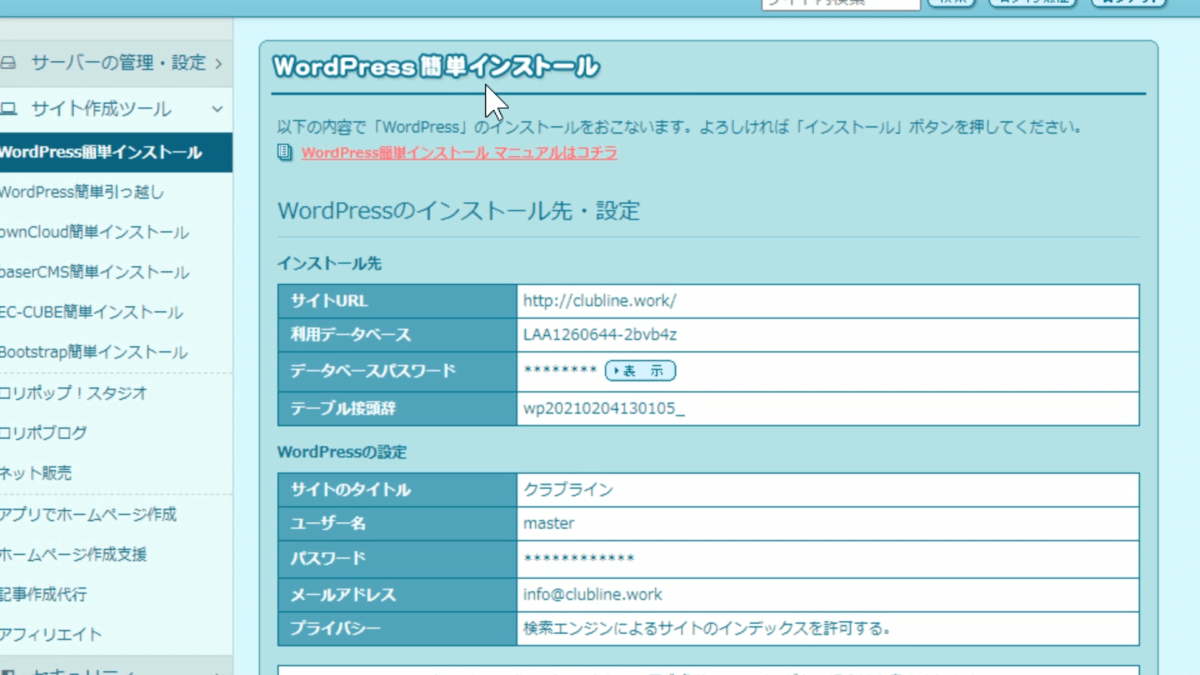Select アプリでホームページ作成
Screen dimensions: 1200x675
pos(88,514)
